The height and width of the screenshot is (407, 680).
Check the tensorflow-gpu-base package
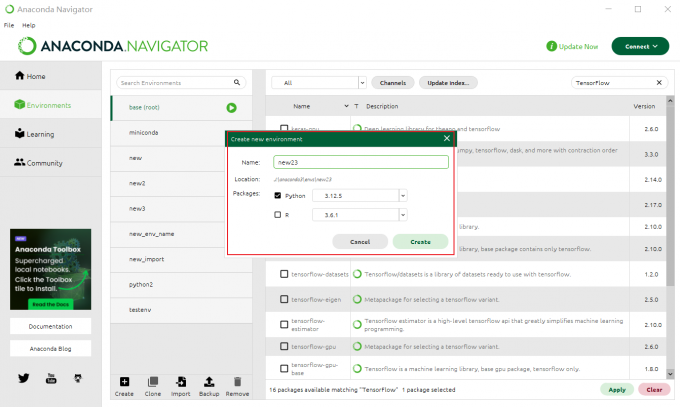(284, 368)
